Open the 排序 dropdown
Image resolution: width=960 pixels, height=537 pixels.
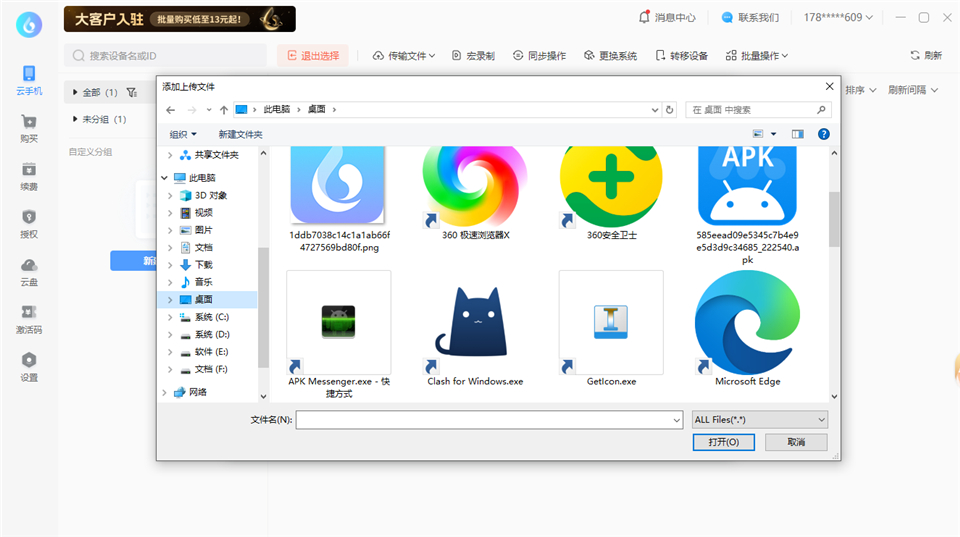click(861, 90)
